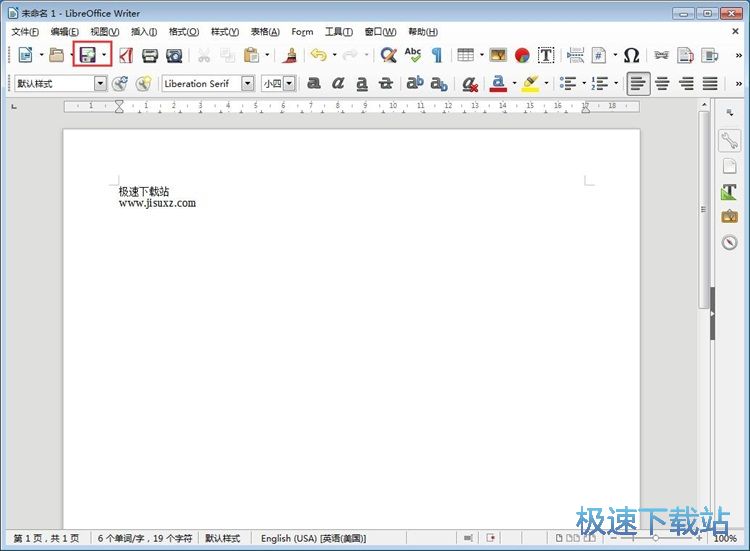This screenshot has height=551, width=750.
Task: Apply the yellow highlighting color
Action: tap(530, 84)
